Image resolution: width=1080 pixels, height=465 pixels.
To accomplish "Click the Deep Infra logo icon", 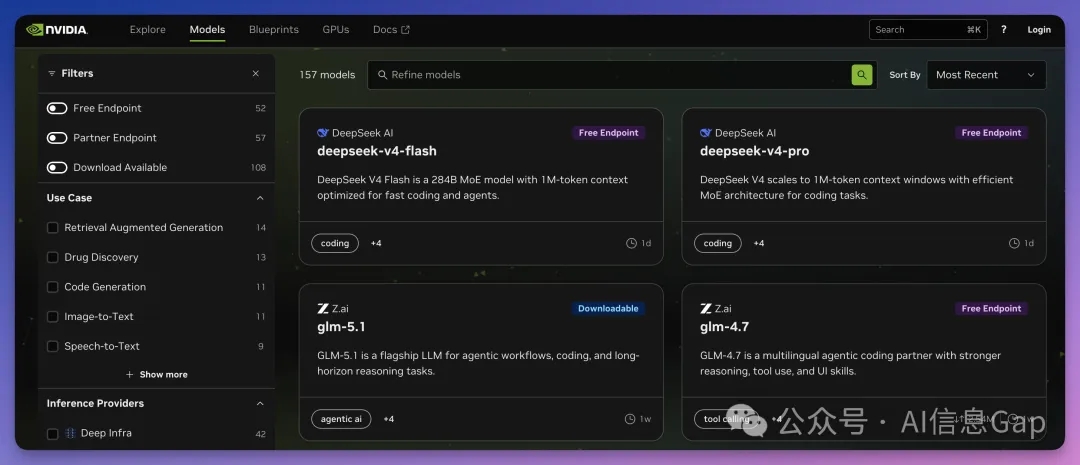I will pyautogui.click(x=70, y=433).
